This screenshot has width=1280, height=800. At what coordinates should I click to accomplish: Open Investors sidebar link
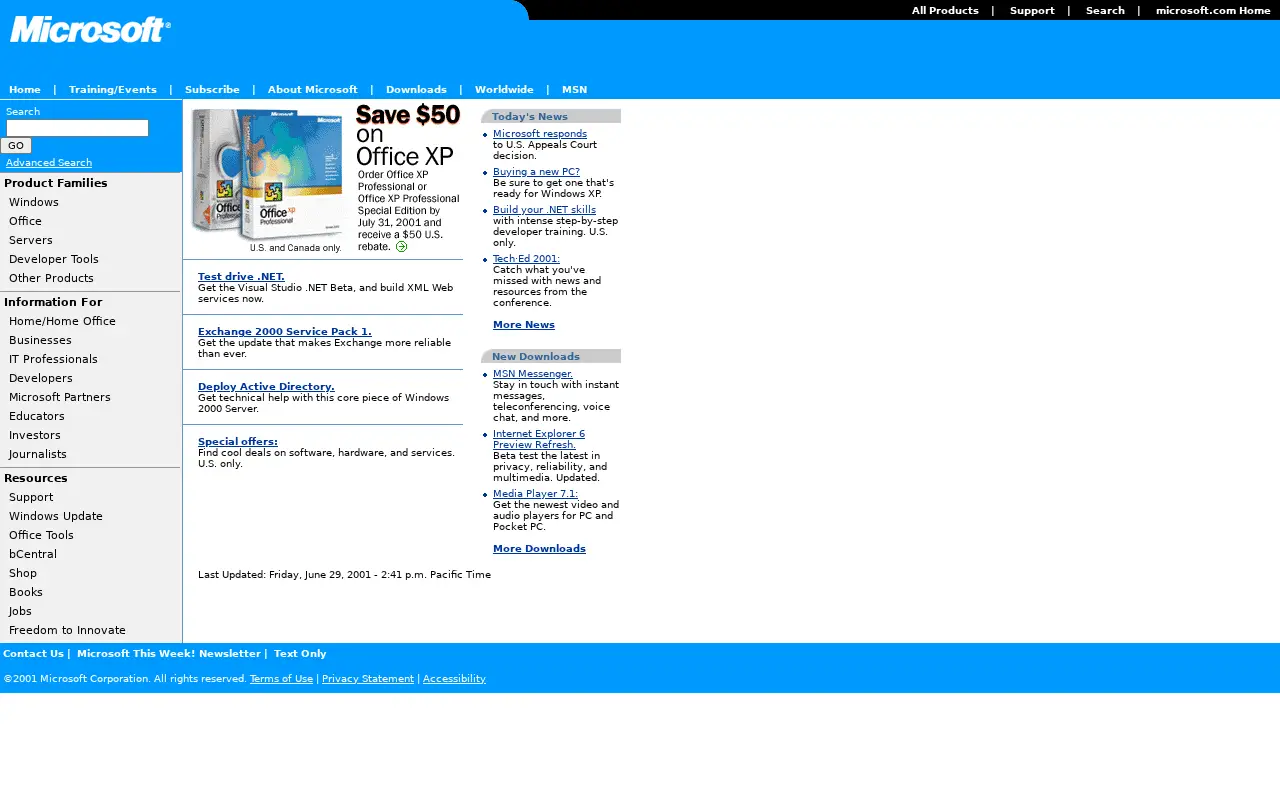point(35,435)
